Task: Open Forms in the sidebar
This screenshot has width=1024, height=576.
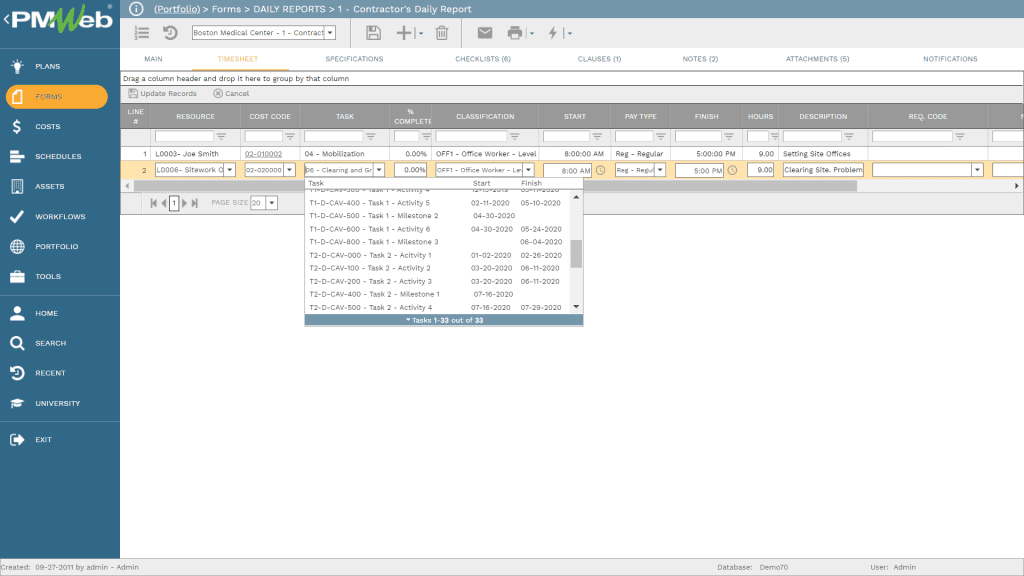Action: pyautogui.click(x=57, y=97)
